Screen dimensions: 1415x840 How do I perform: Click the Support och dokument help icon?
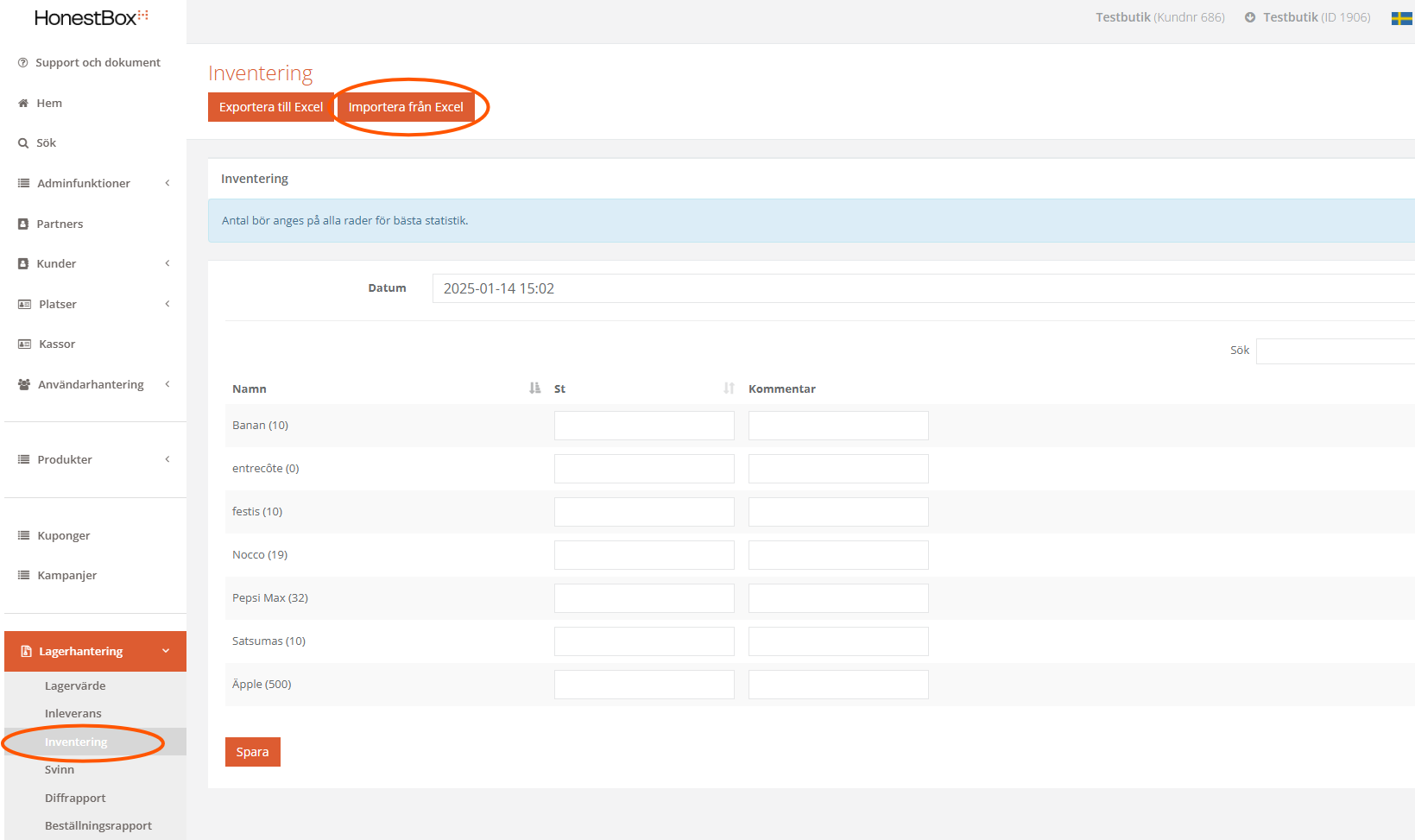(x=23, y=63)
